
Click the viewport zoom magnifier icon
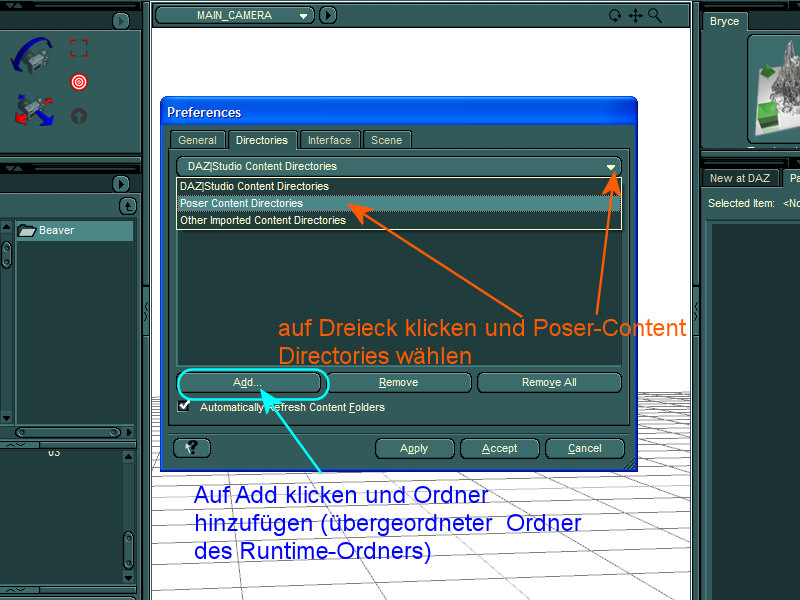coord(655,16)
